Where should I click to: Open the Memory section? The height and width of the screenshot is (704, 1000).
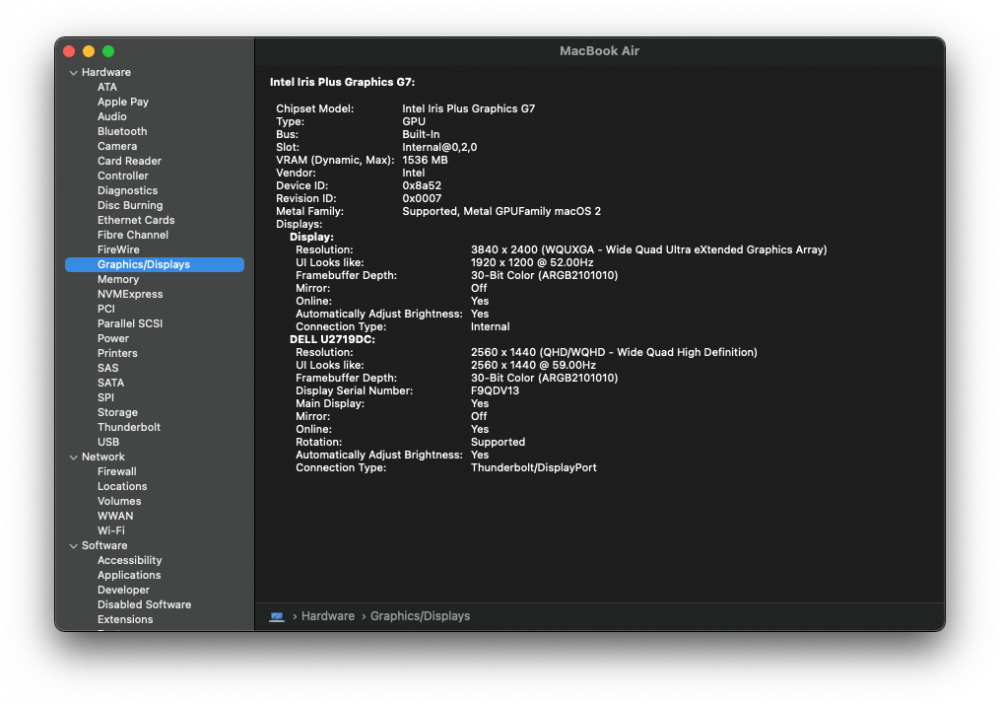tap(118, 279)
